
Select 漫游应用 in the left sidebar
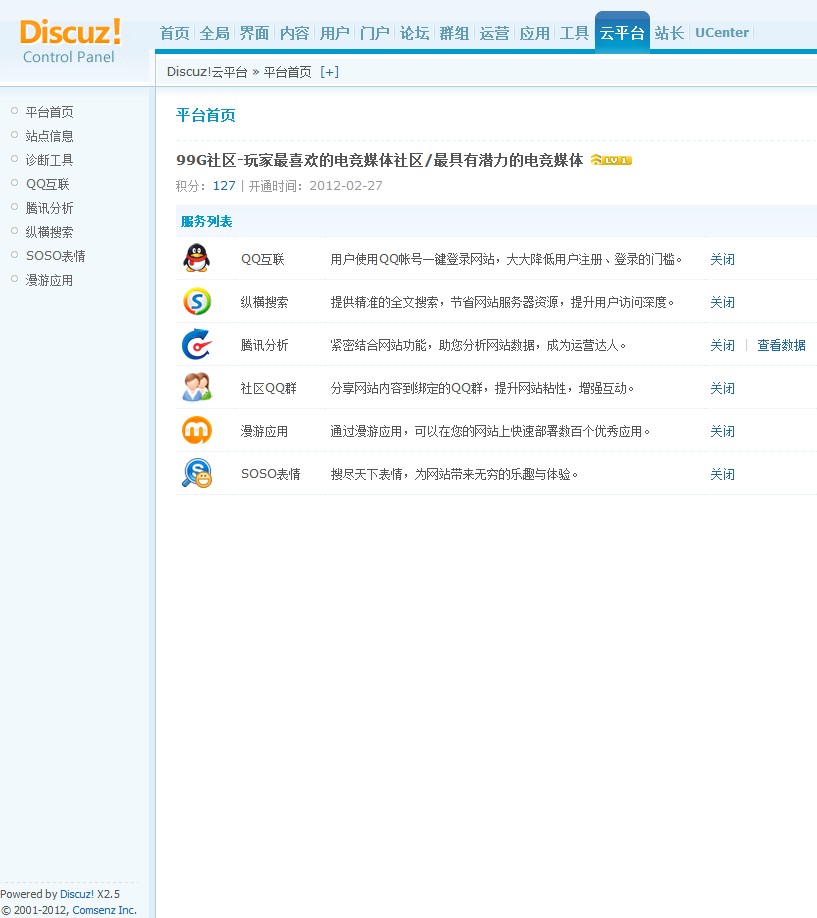coord(50,280)
